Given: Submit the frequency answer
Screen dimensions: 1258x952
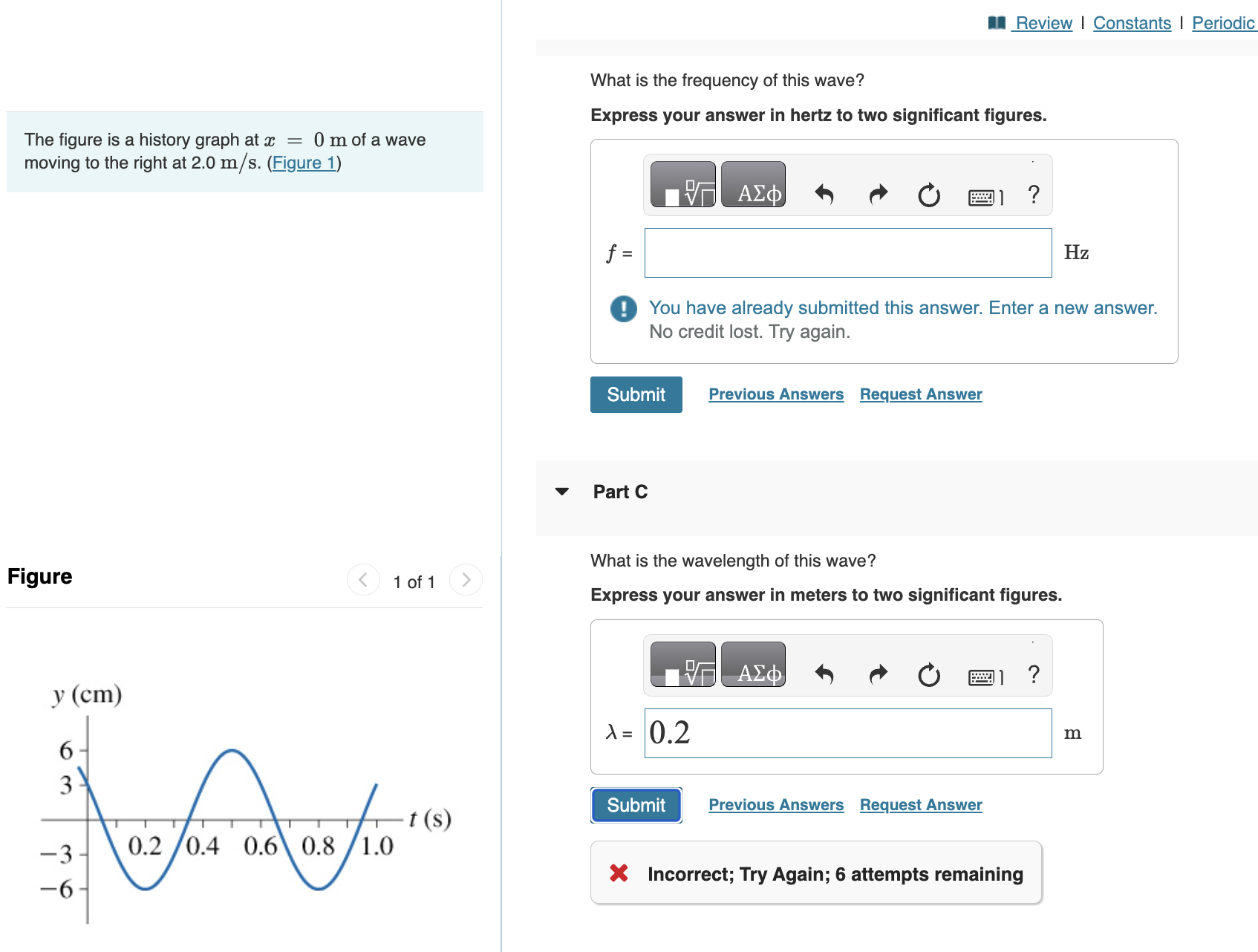Looking at the screenshot, I should click(x=636, y=394).
